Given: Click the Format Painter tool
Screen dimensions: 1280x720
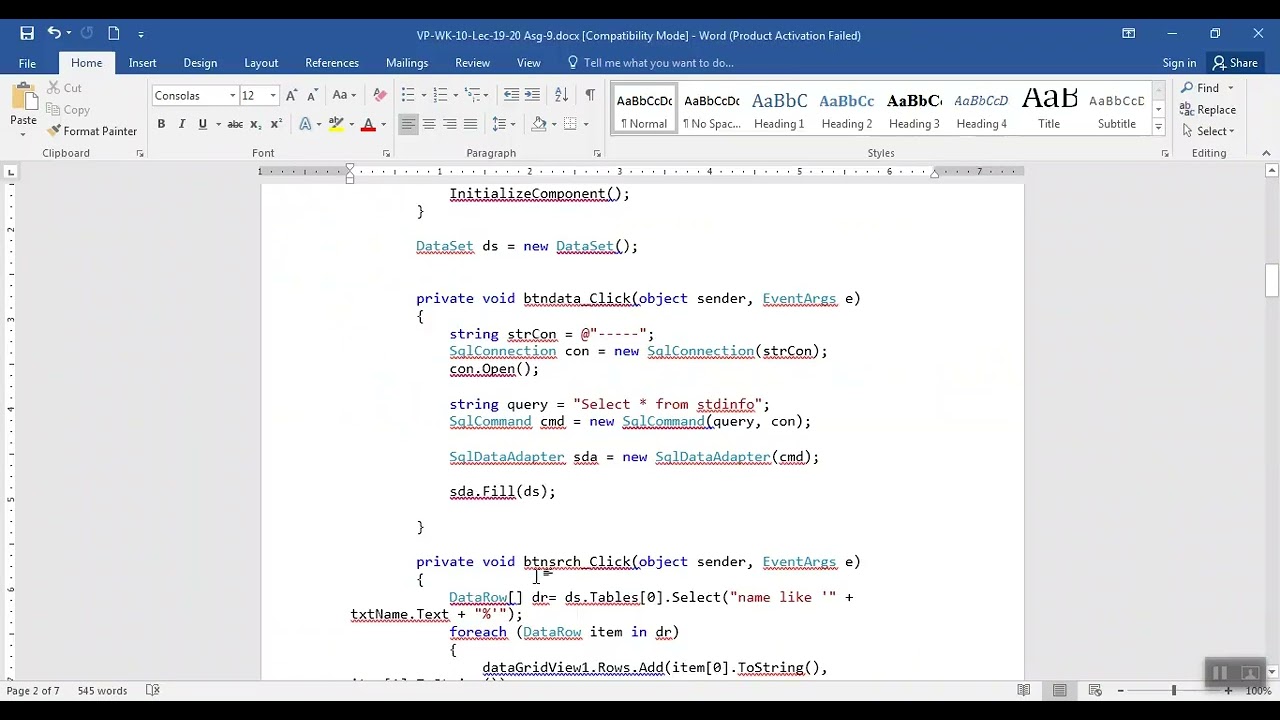Looking at the screenshot, I should [92, 131].
